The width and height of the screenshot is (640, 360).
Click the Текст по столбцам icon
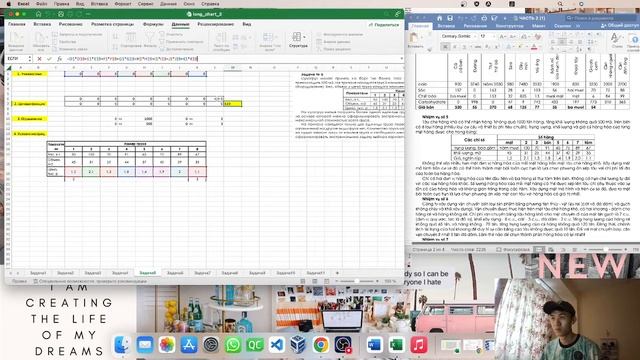point(221,40)
